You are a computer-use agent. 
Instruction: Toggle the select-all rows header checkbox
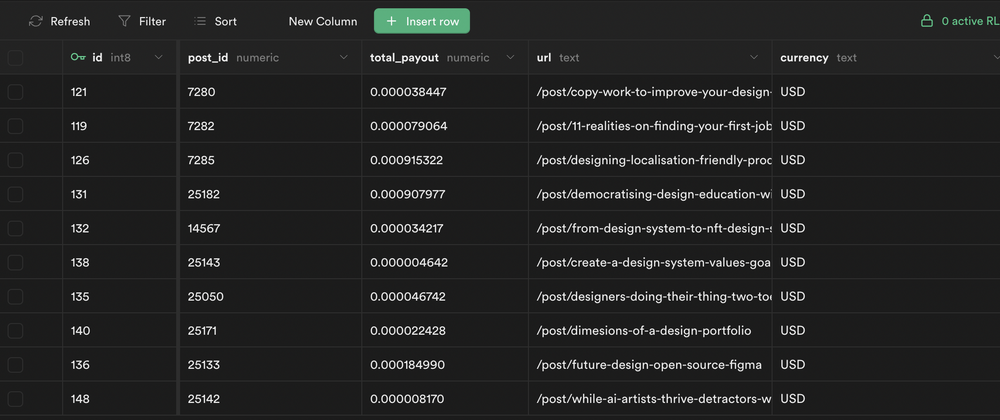point(15,58)
